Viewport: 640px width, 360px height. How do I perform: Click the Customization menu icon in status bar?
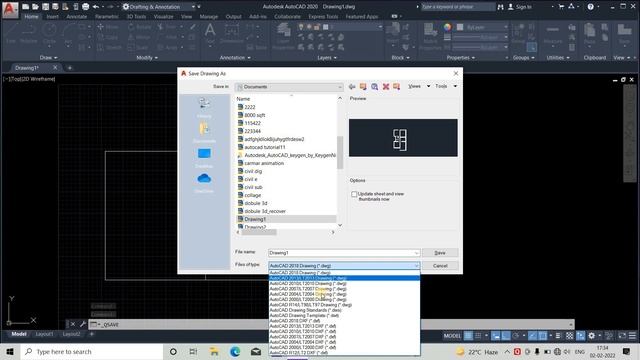(632, 336)
